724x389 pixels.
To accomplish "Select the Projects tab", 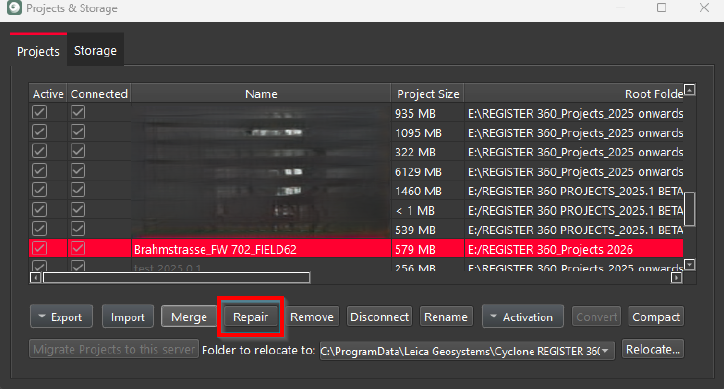I will pyautogui.click(x=38, y=51).
